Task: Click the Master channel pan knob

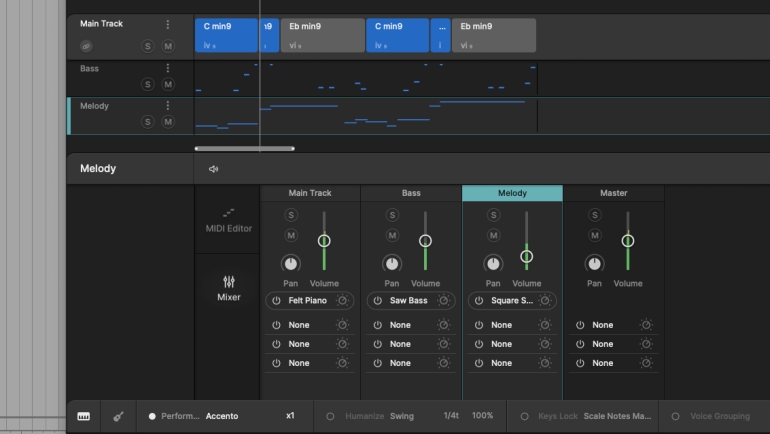Action: [x=594, y=264]
